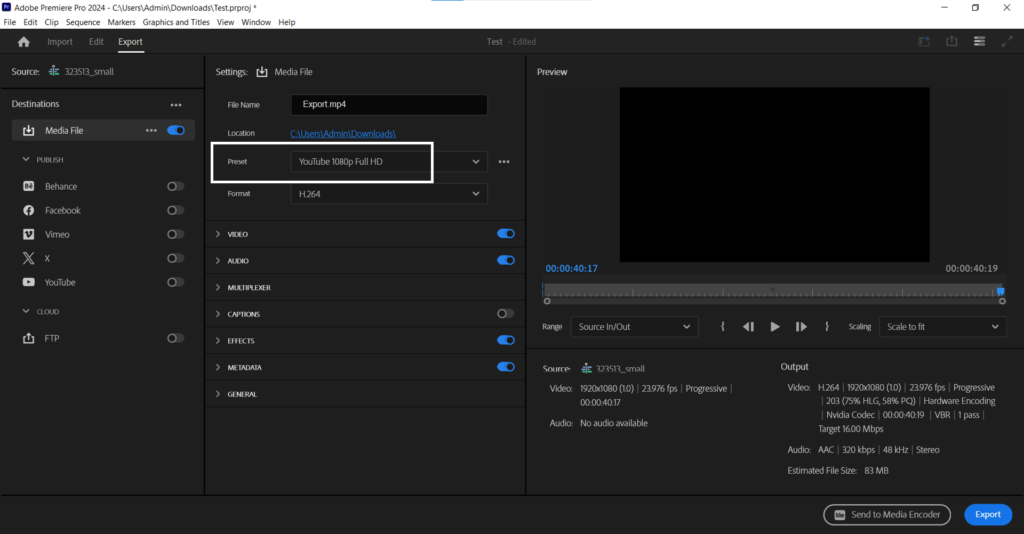This screenshot has width=1024, height=534.
Task: Turn on the Captions toggle
Action: pos(505,314)
